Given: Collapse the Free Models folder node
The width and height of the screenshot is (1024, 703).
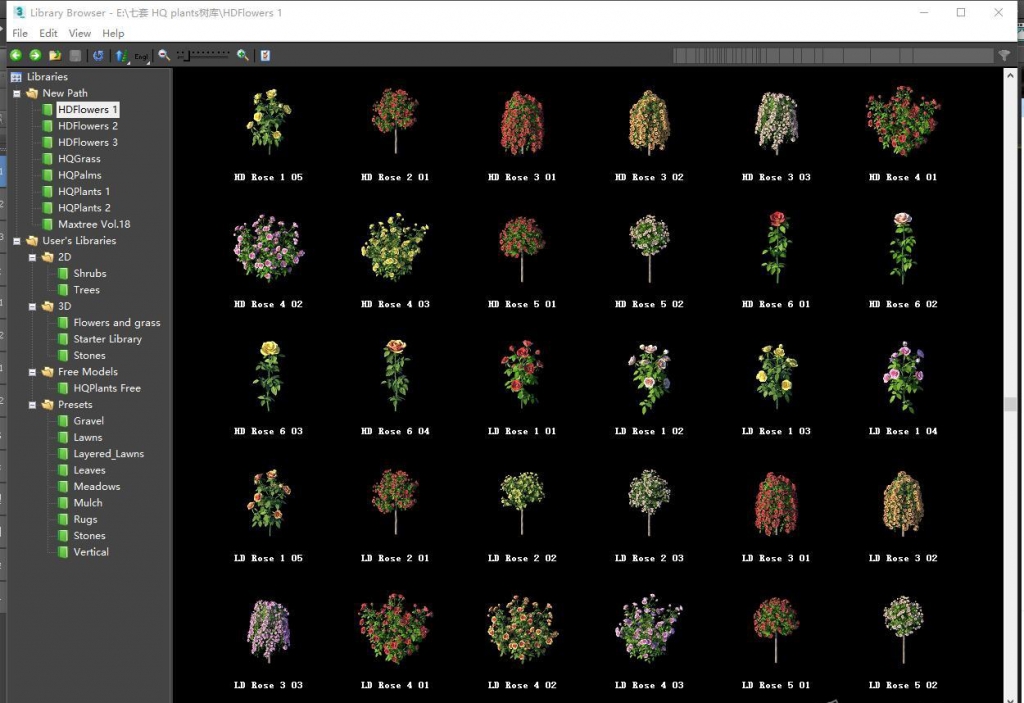Looking at the screenshot, I should [32, 372].
